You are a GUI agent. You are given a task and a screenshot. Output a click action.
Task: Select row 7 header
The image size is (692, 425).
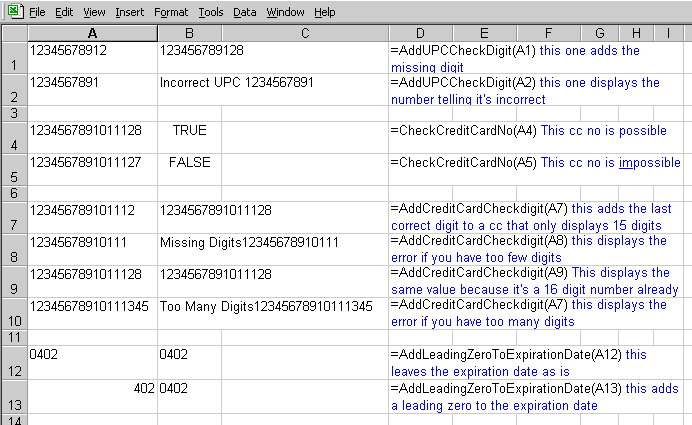coord(14,218)
